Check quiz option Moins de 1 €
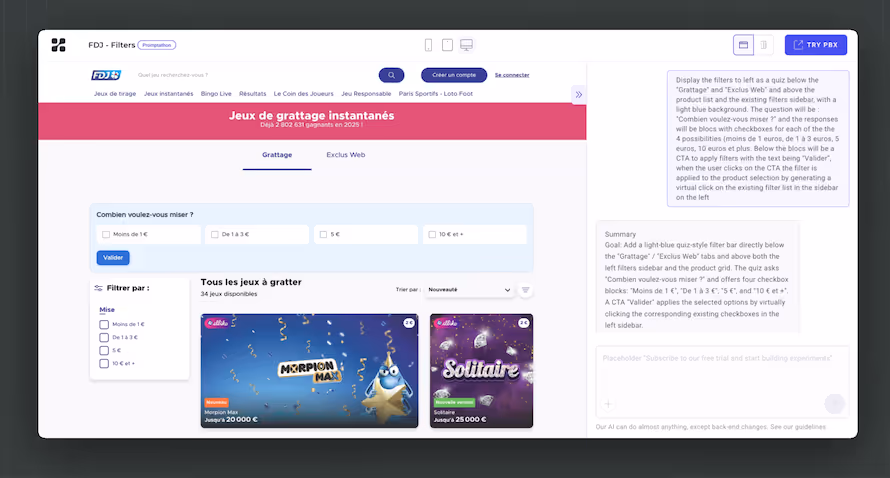The height and width of the screenshot is (478, 890). point(106,234)
